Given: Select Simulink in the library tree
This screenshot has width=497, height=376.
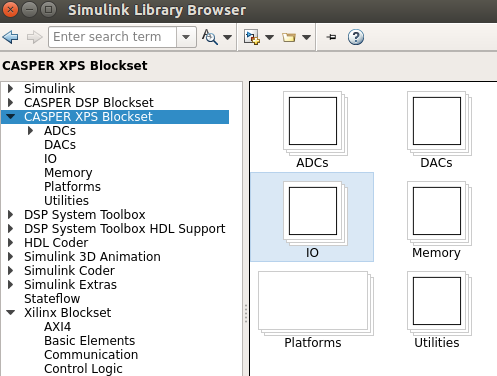Looking at the screenshot, I should [x=50, y=89].
